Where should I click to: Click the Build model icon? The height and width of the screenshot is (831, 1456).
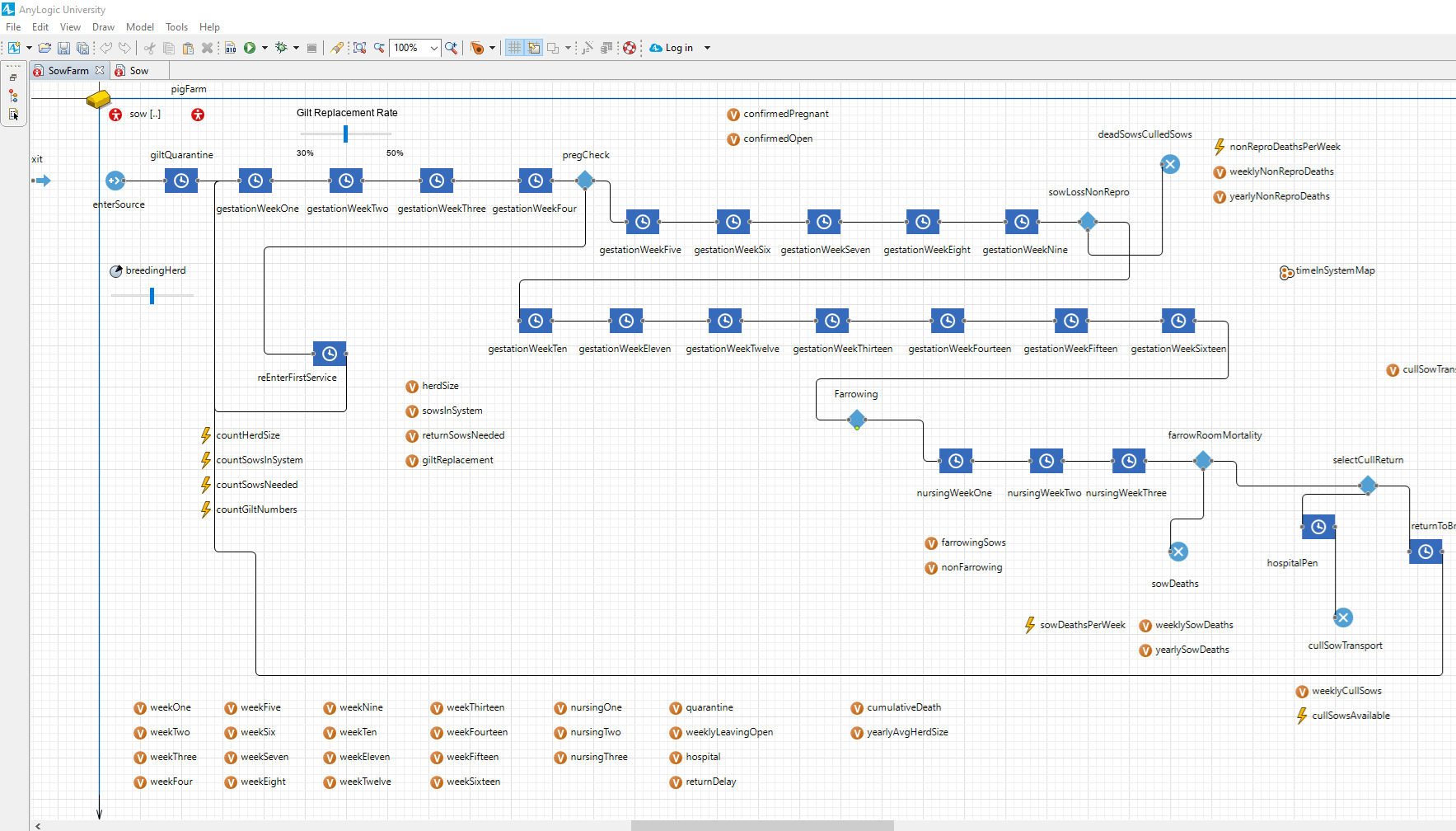[231, 48]
